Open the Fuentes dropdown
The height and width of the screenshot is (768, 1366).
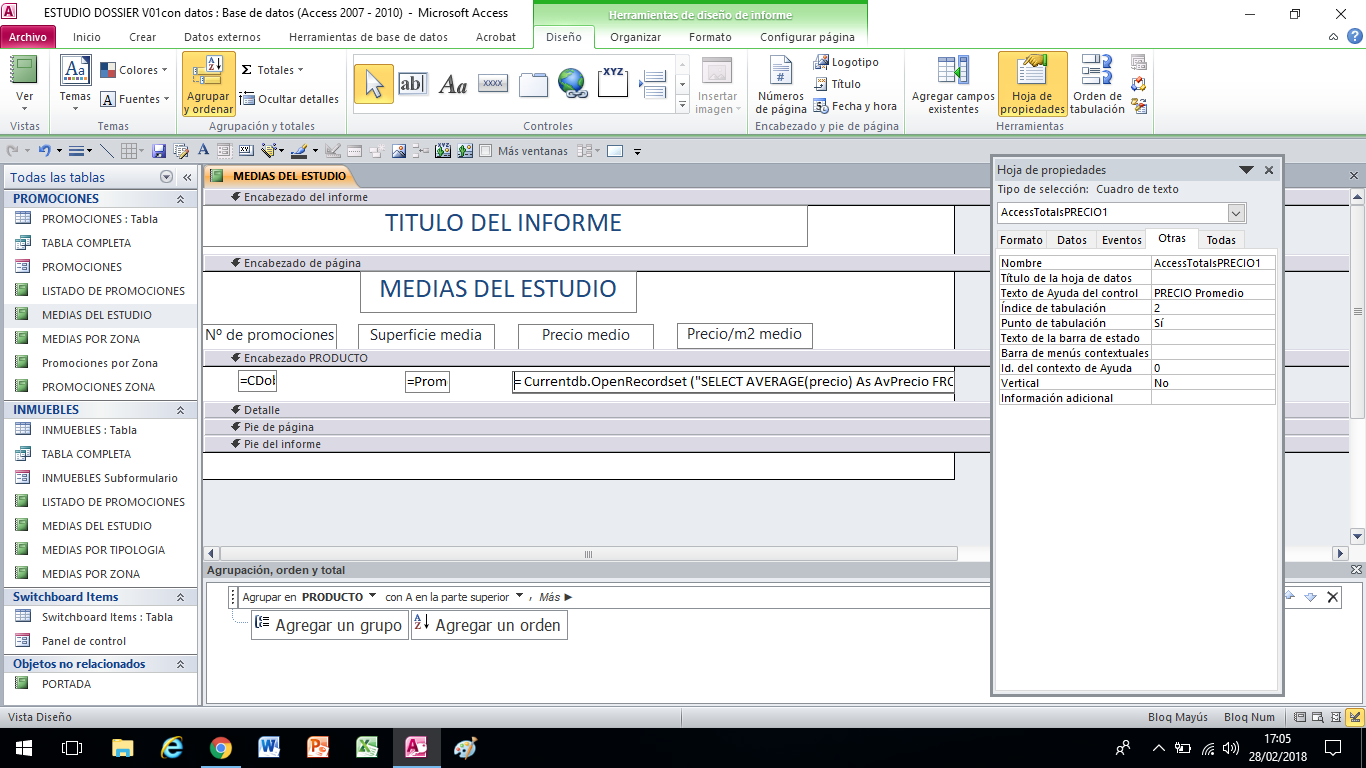(133, 99)
